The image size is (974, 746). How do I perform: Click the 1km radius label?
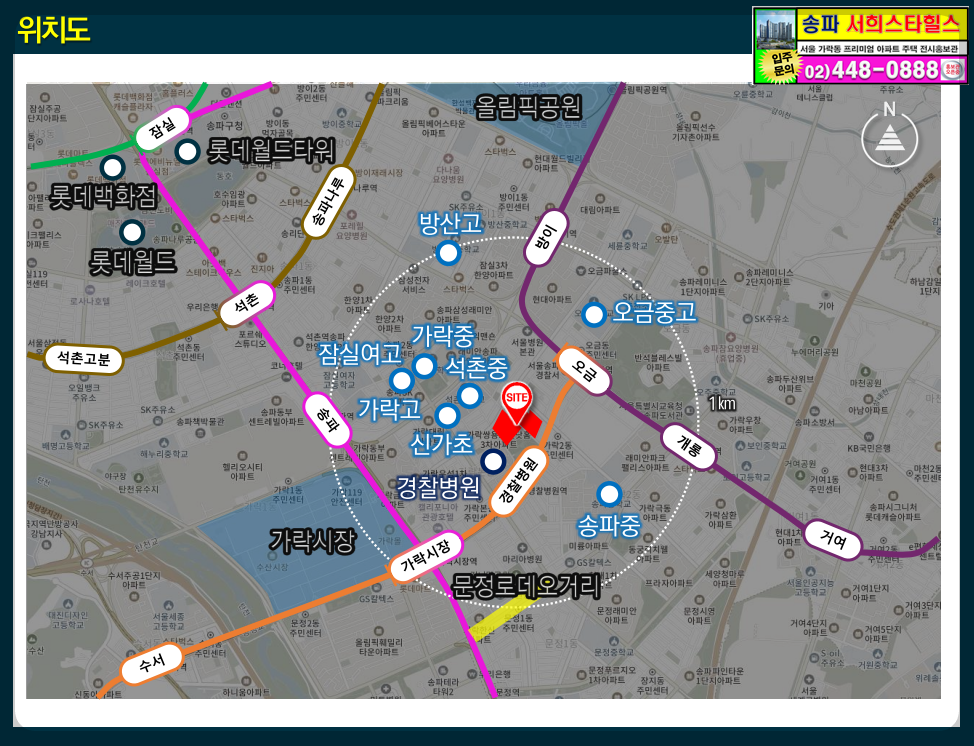click(x=722, y=404)
